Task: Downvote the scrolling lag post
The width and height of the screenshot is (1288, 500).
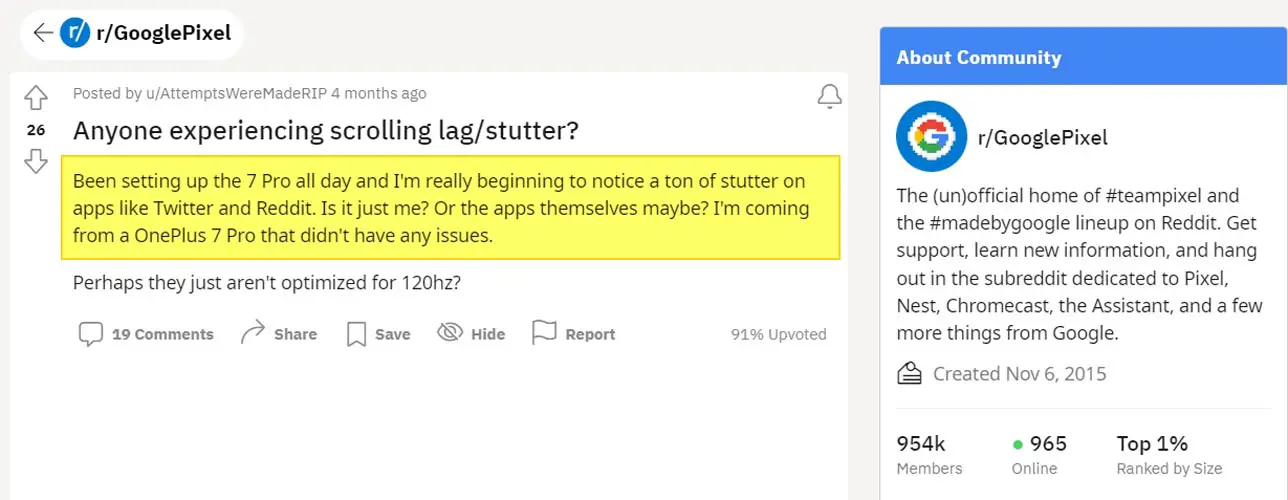Action: click(36, 161)
